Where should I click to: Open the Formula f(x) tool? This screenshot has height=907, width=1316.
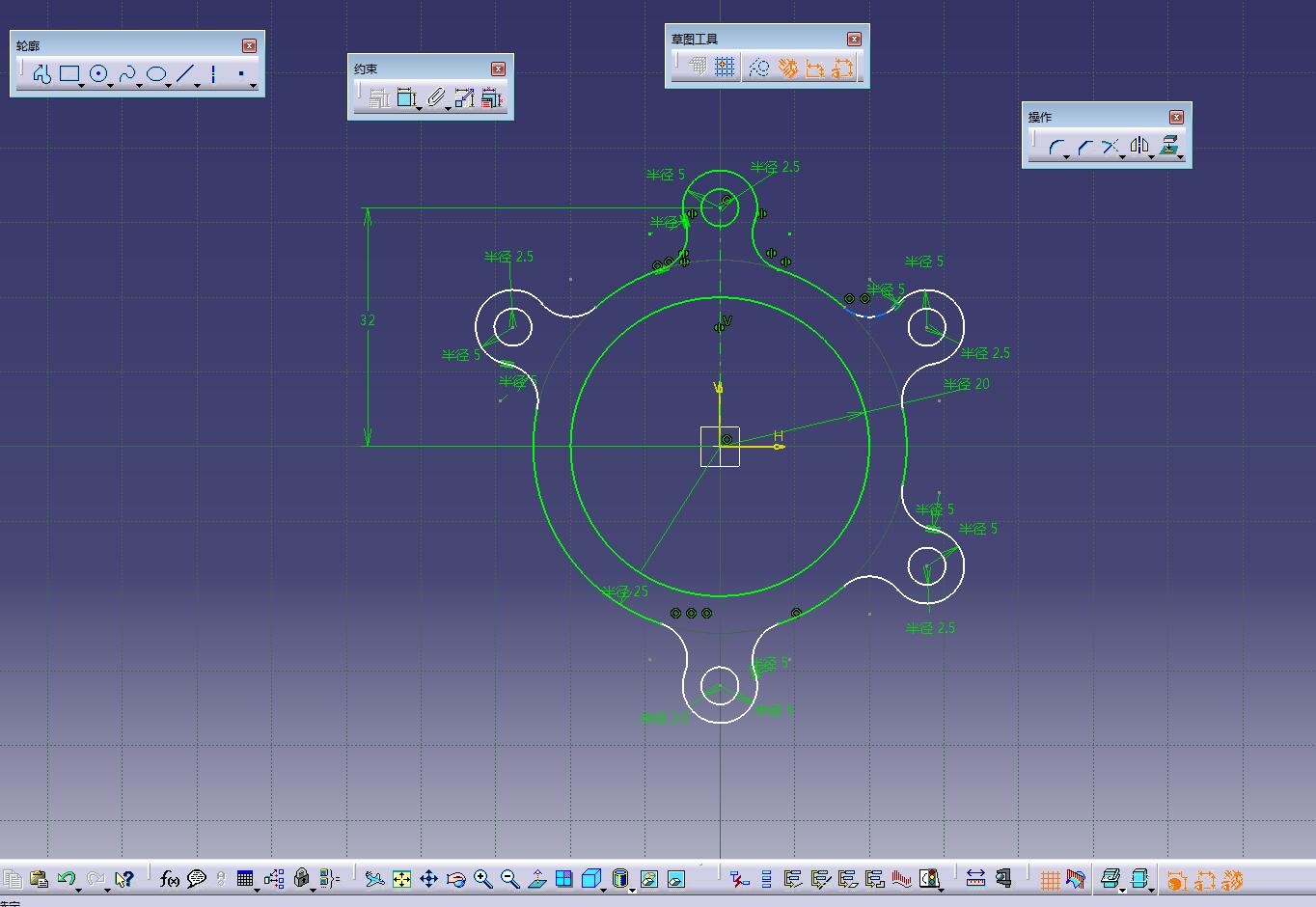pos(170,879)
